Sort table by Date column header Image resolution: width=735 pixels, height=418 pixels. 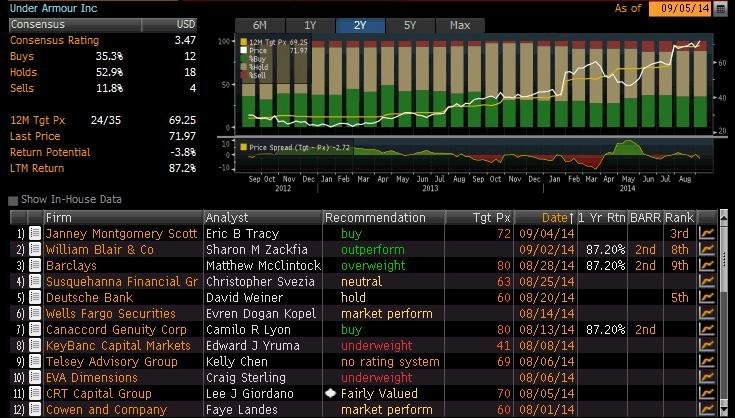[x=545, y=217]
